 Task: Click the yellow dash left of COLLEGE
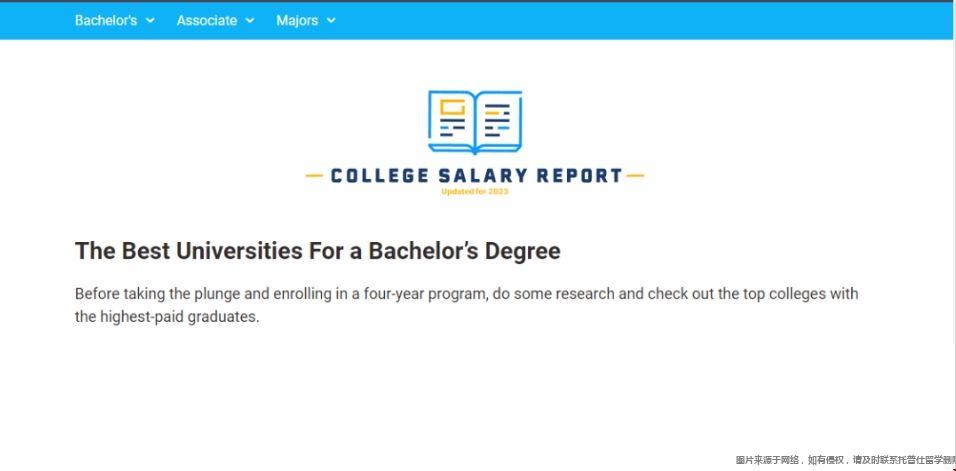[314, 176]
